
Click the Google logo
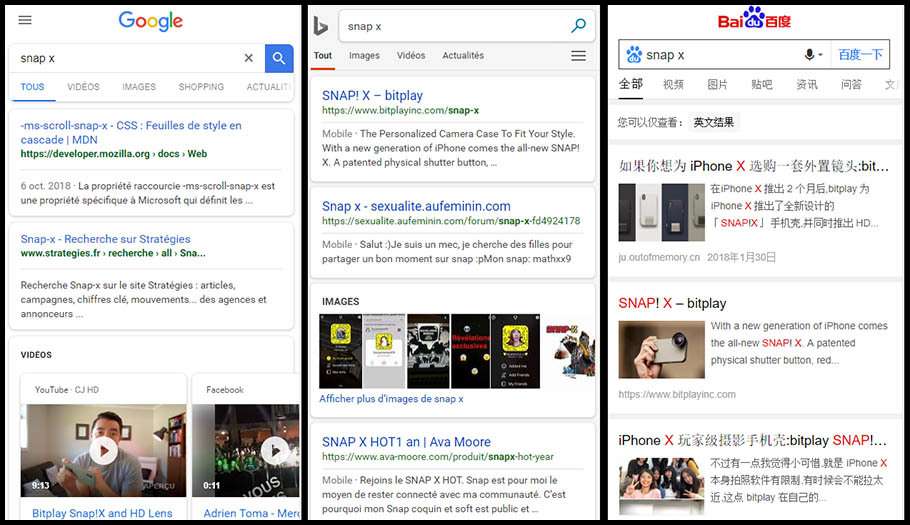151,21
